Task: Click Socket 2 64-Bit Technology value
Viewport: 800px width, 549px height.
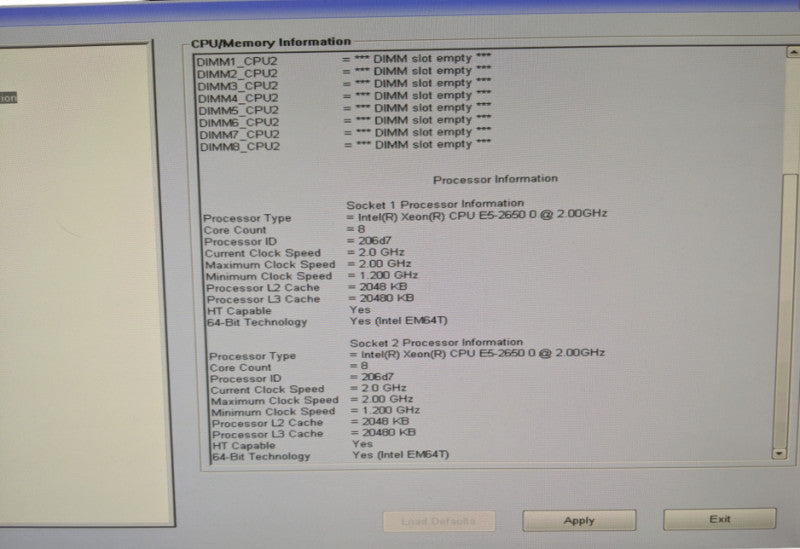Action: tap(401, 454)
